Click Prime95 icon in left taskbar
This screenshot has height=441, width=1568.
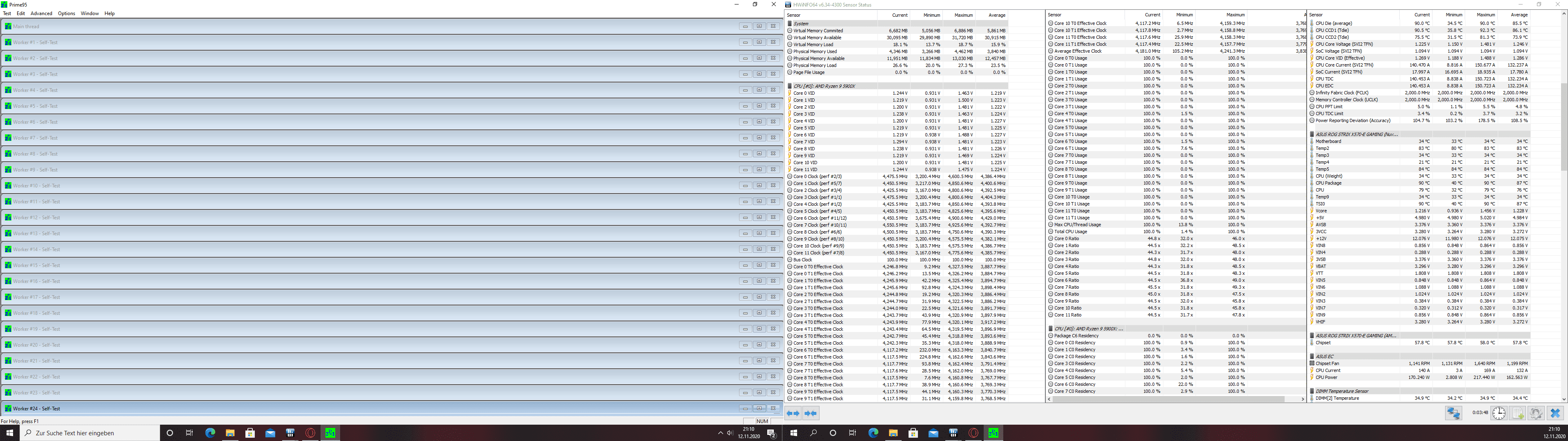pos(330,433)
